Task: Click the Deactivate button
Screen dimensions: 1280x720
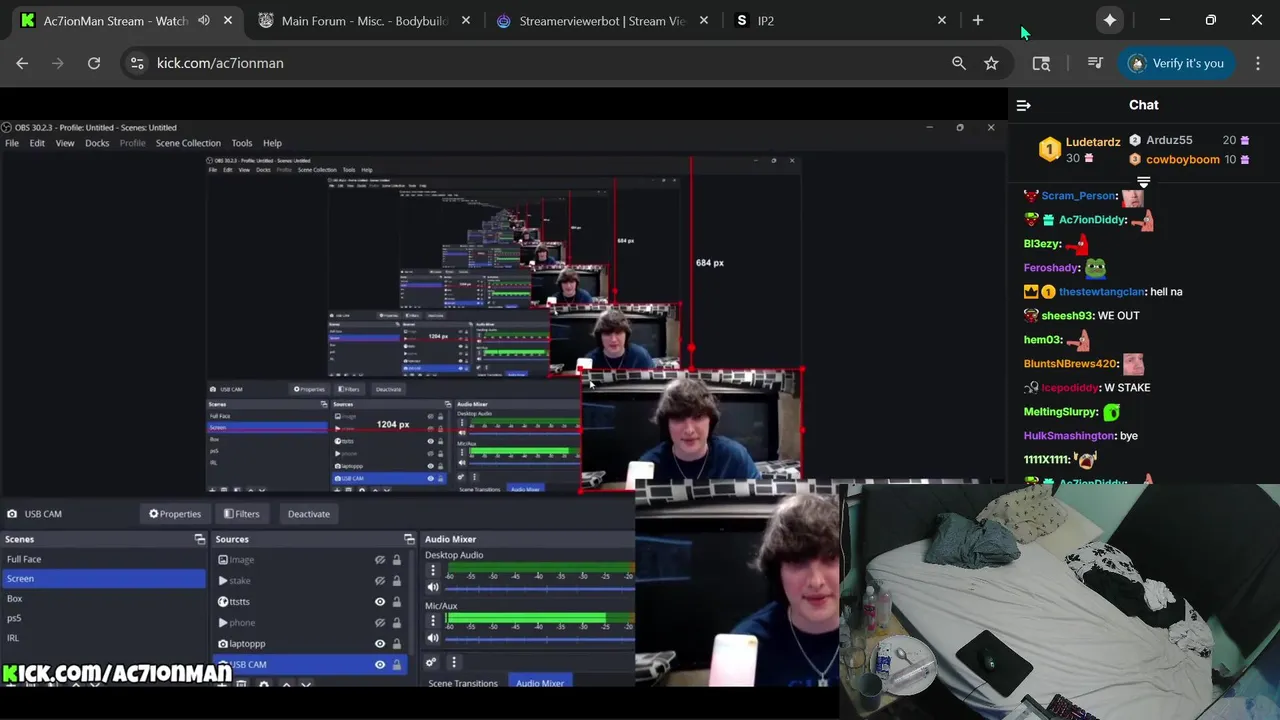Action: tap(309, 514)
